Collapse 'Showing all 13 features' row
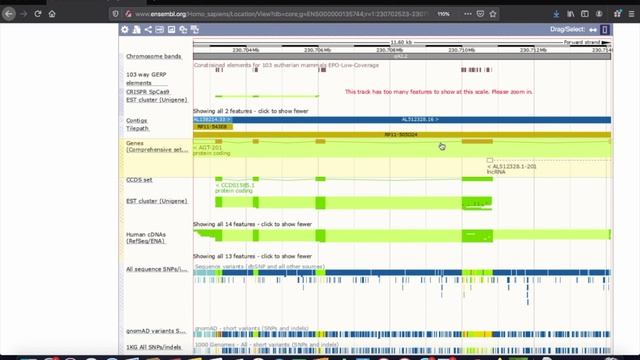 [x=252, y=256]
